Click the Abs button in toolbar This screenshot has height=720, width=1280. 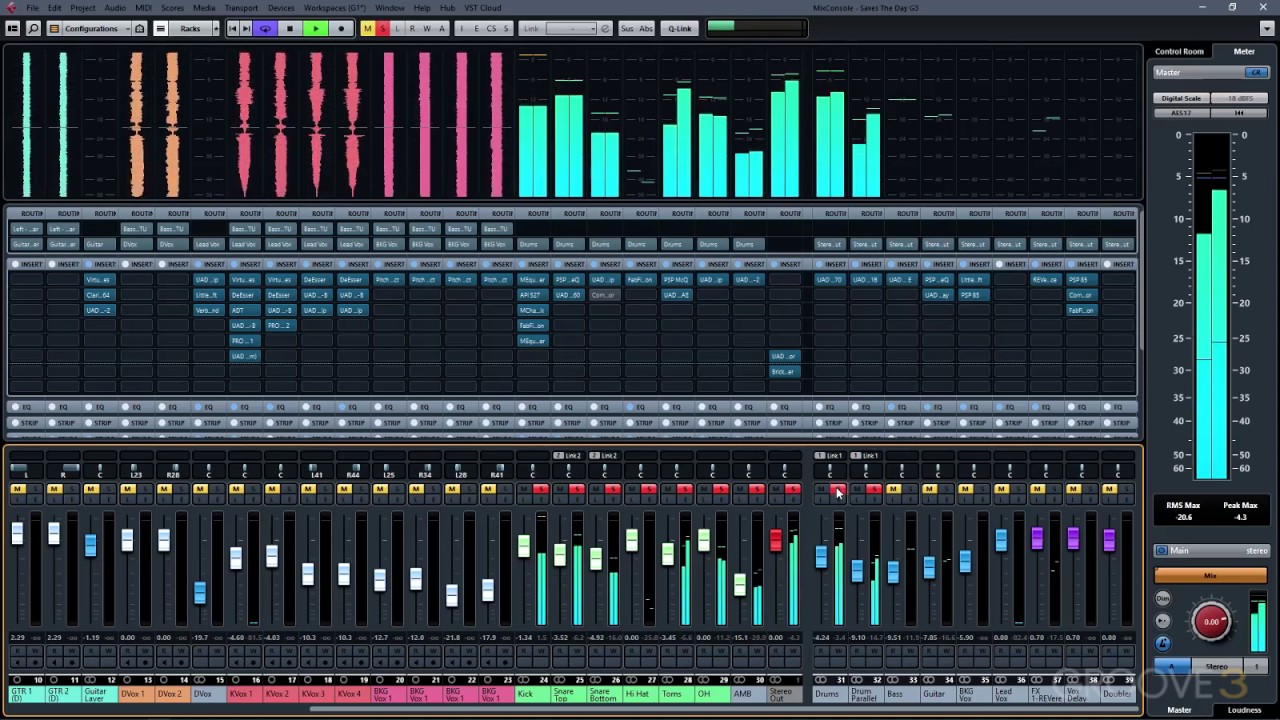coord(645,28)
